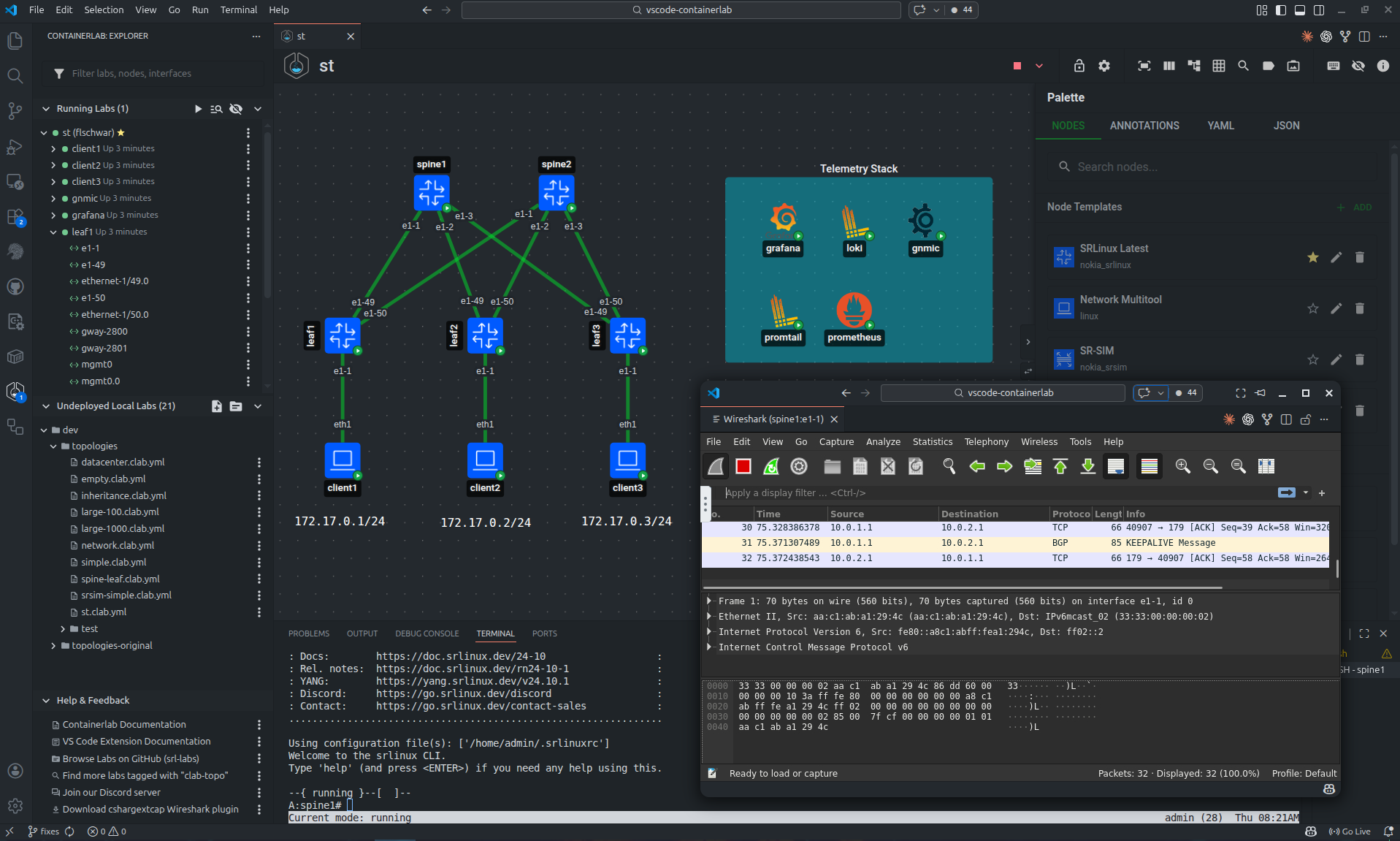The width and height of the screenshot is (1400, 841).
Task: Open the Containerlab Documentation link
Action: click(124, 725)
